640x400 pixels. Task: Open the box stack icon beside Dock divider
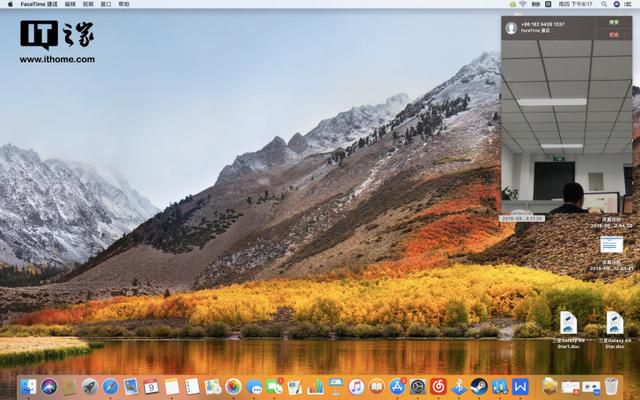click(x=550, y=387)
